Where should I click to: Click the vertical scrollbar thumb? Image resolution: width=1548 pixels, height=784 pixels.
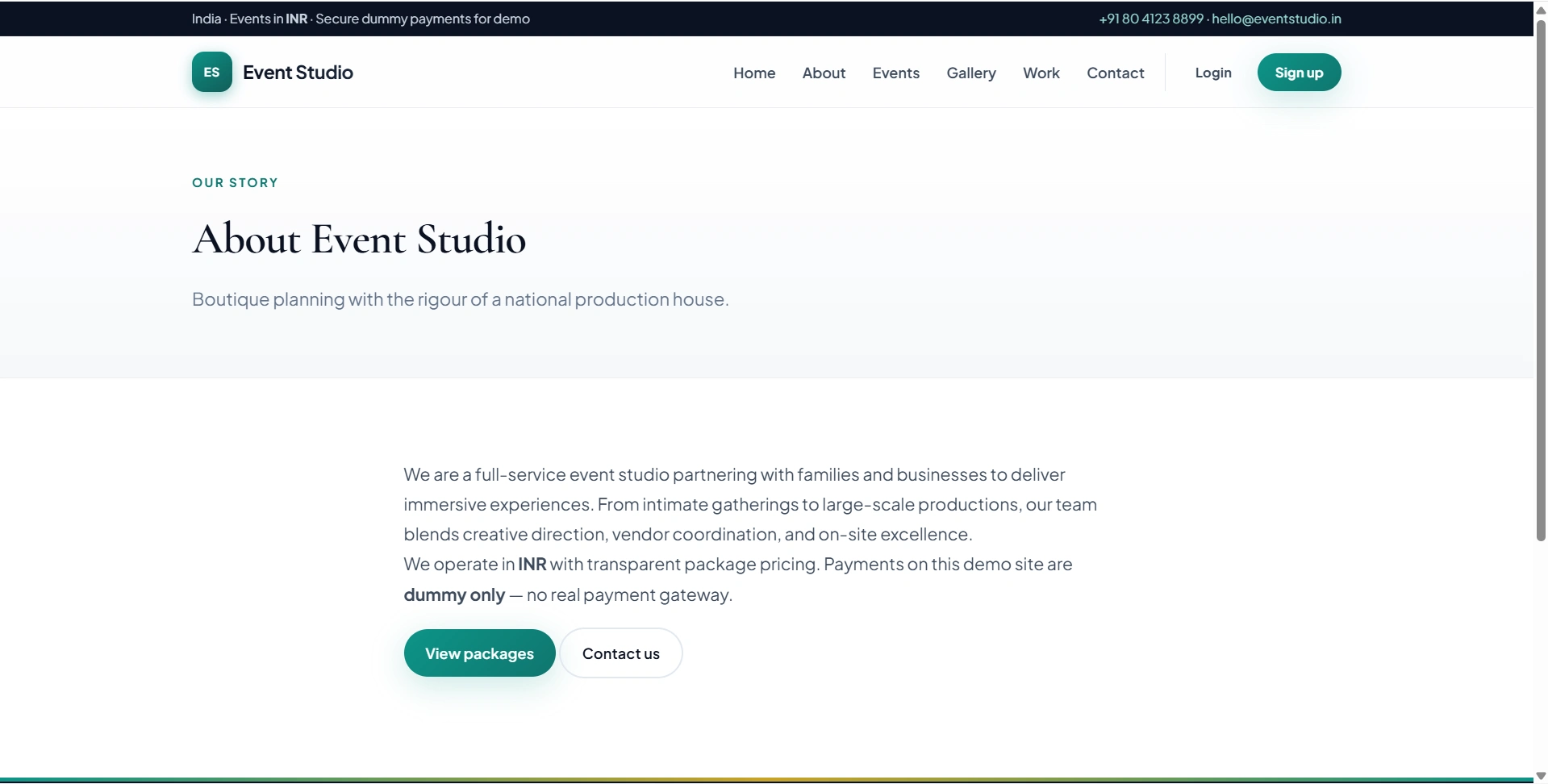(x=1541, y=281)
